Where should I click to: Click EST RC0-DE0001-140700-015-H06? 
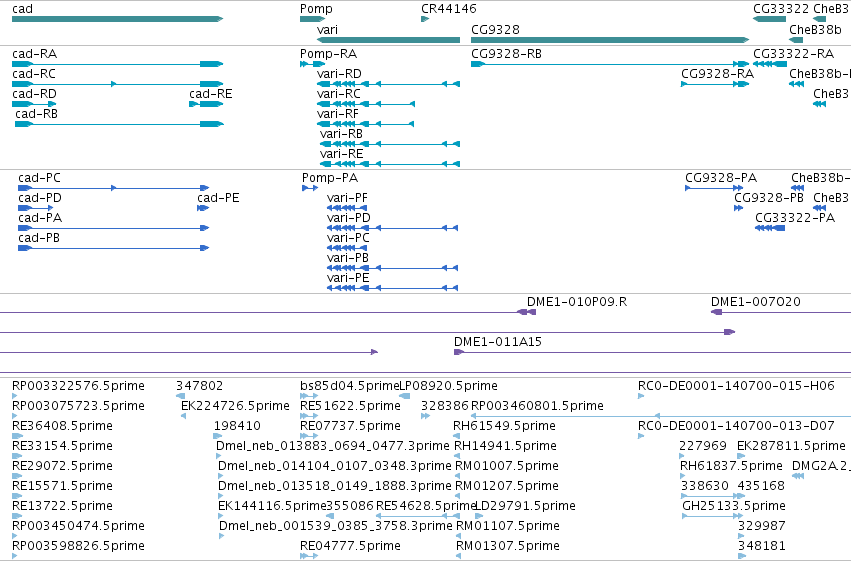click(x=736, y=386)
